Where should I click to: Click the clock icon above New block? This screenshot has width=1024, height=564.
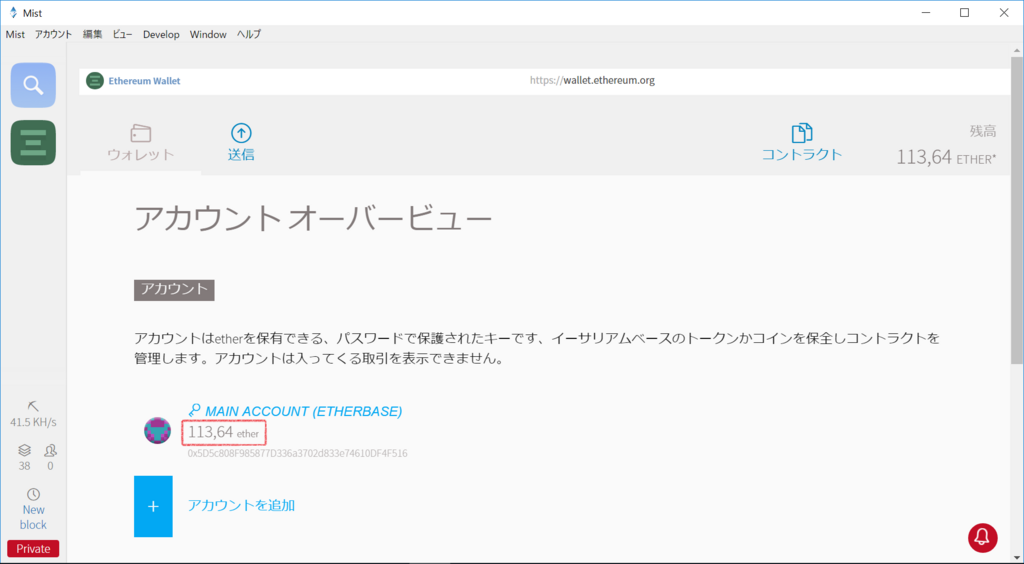click(x=33, y=494)
